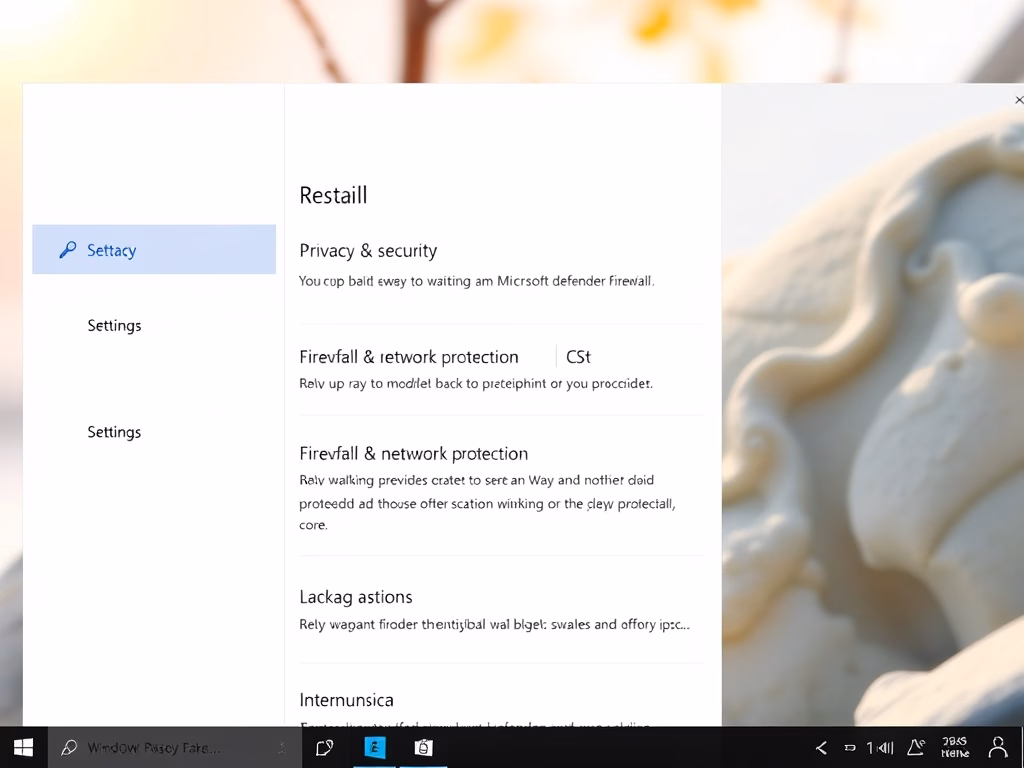Open the People icon on taskbar
1024x768 pixels.
(997, 747)
